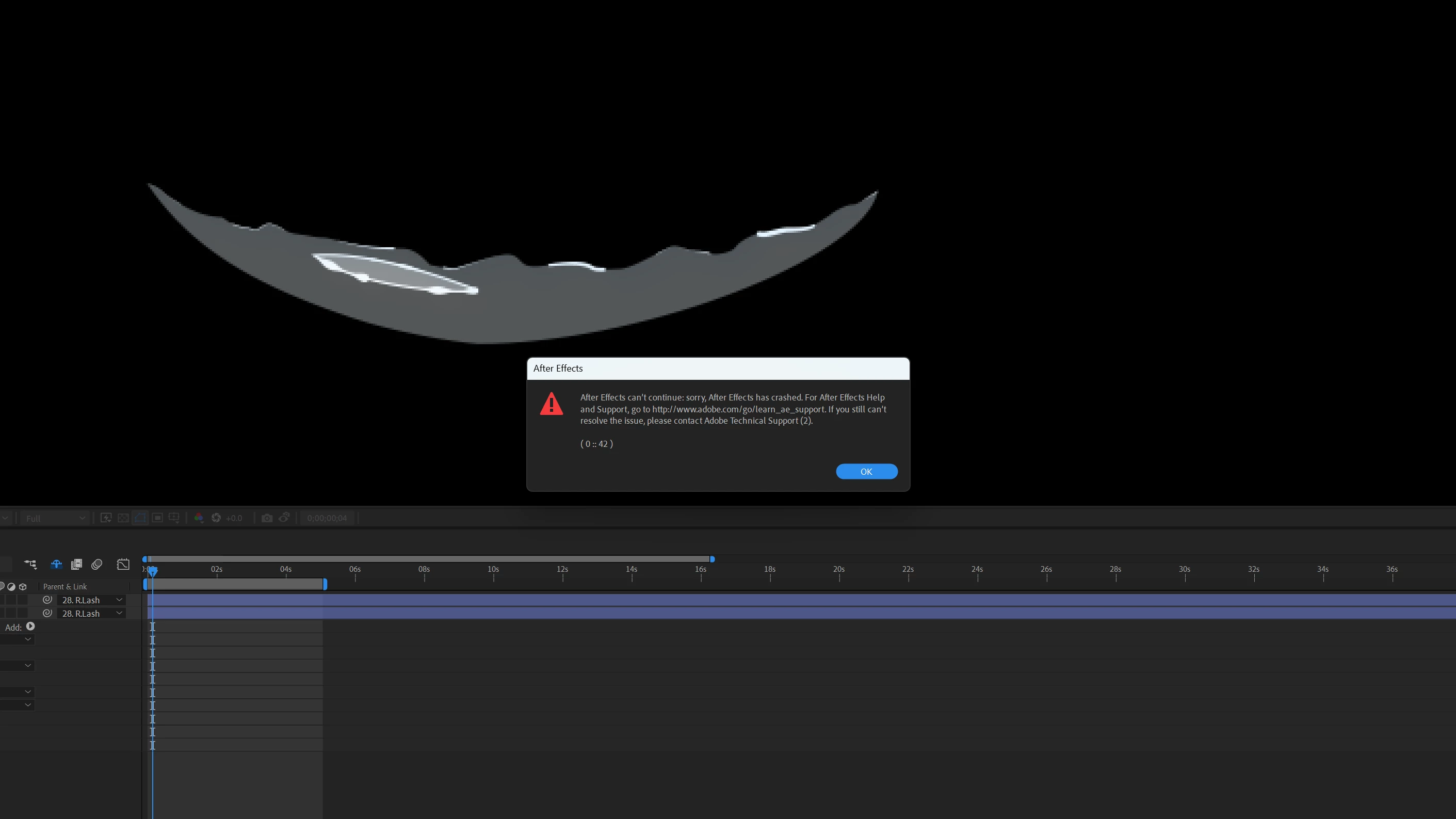
Task: Click the Region of Interest icon
Action: click(158, 518)
